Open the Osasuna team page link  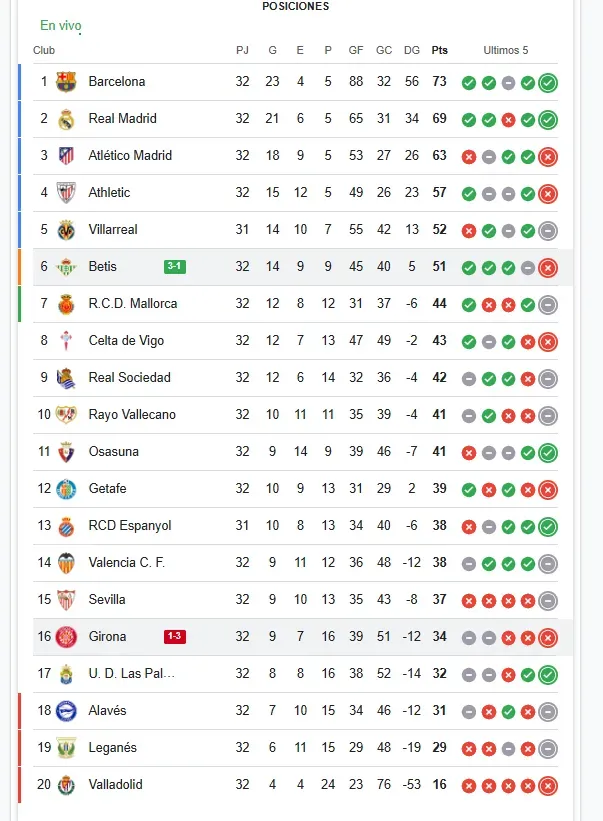(113, 452)
